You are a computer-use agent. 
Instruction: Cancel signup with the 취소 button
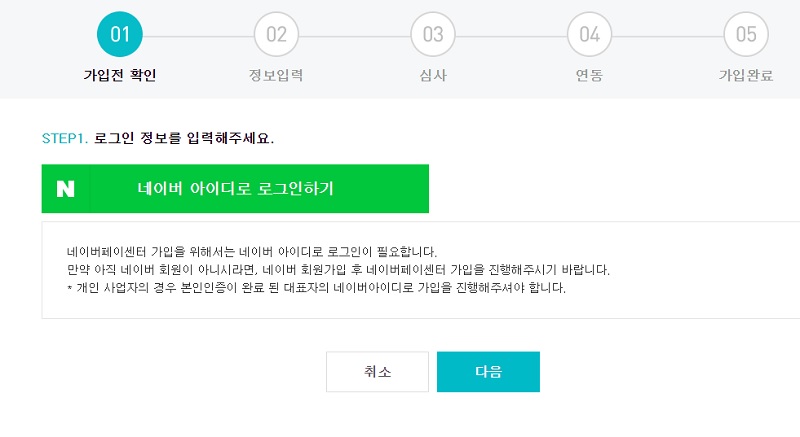coord(377,372)
